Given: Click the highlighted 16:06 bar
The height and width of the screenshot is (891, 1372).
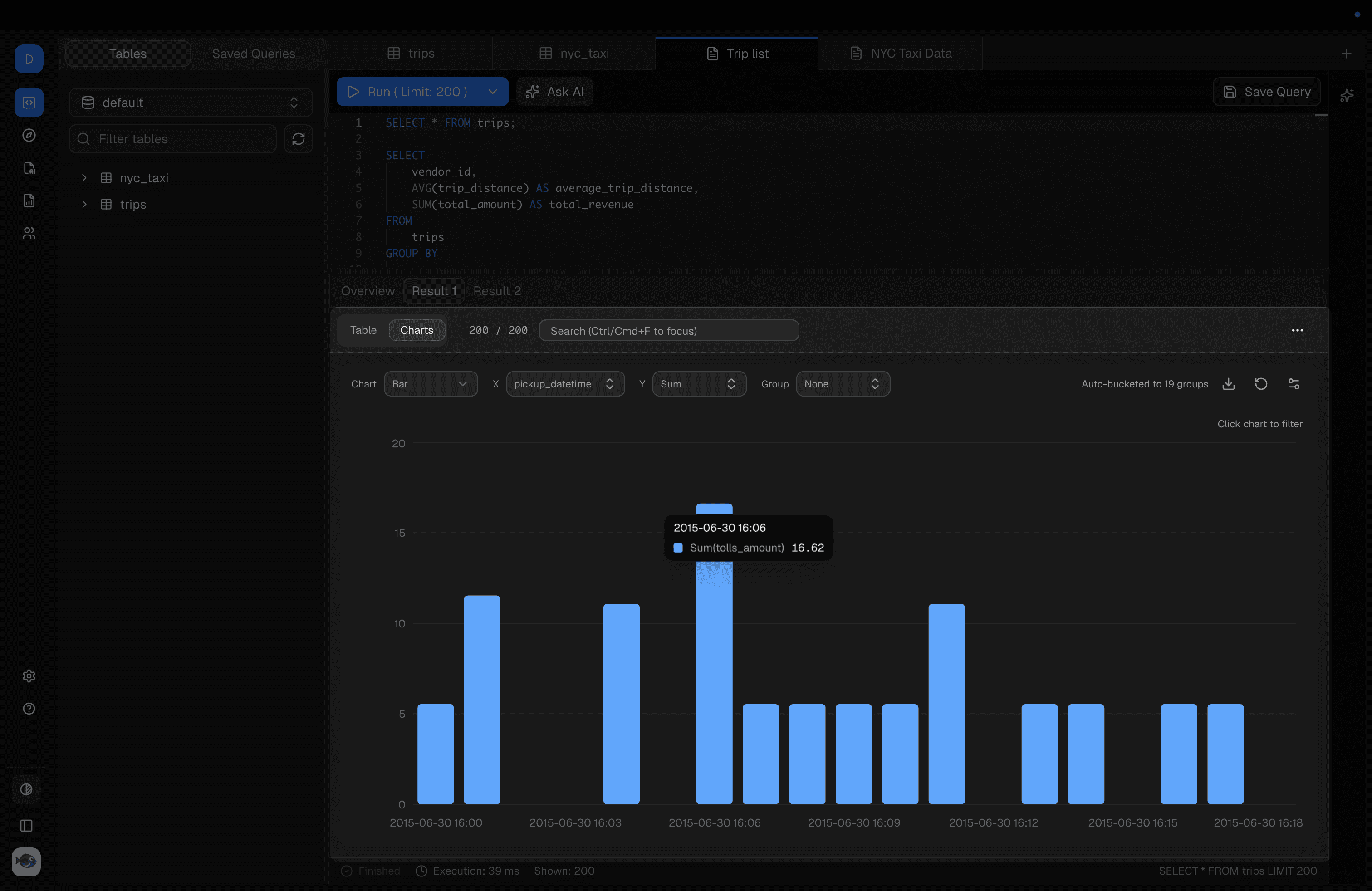Looking at the screenshot, I should pos(714,654).
